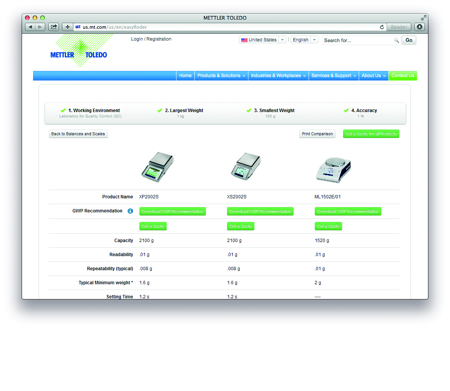Go back with the browser back arrow
Screen dimensions: 450x391
click(30, 27)
